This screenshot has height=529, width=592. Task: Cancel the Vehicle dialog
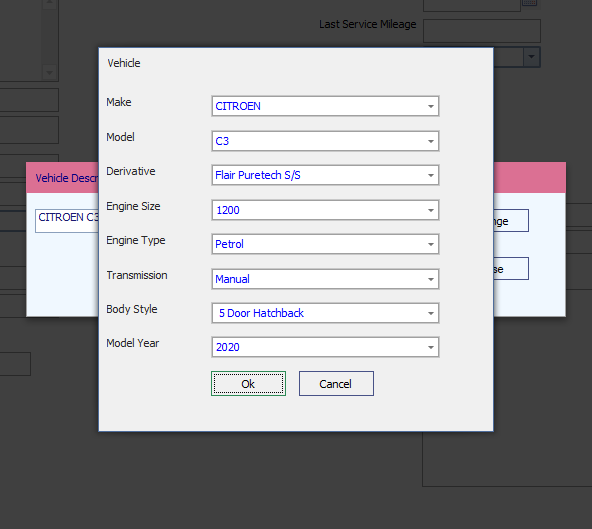click(x=336, y=384)
